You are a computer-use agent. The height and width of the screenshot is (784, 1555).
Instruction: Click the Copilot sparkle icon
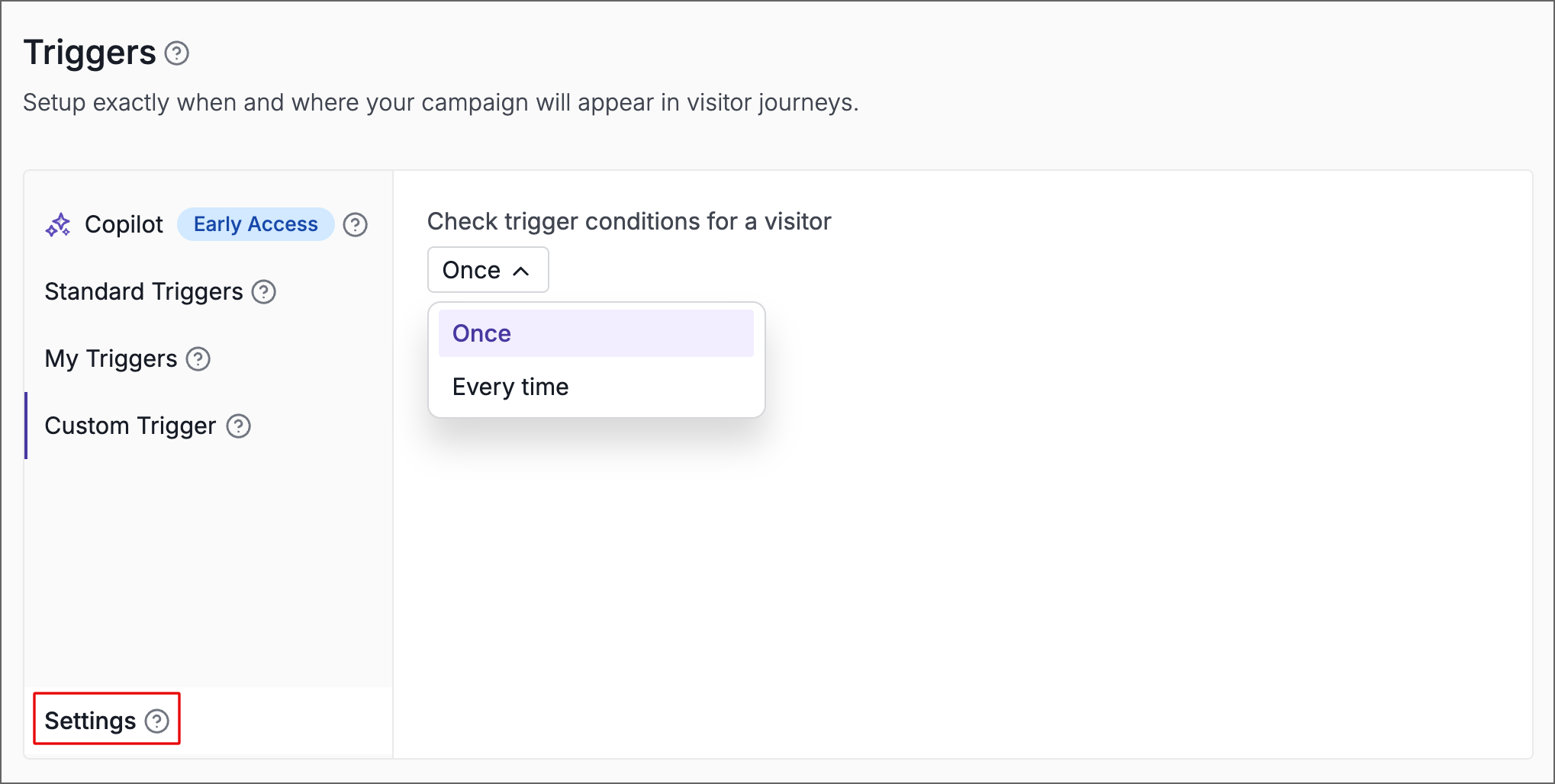(58, 224)
